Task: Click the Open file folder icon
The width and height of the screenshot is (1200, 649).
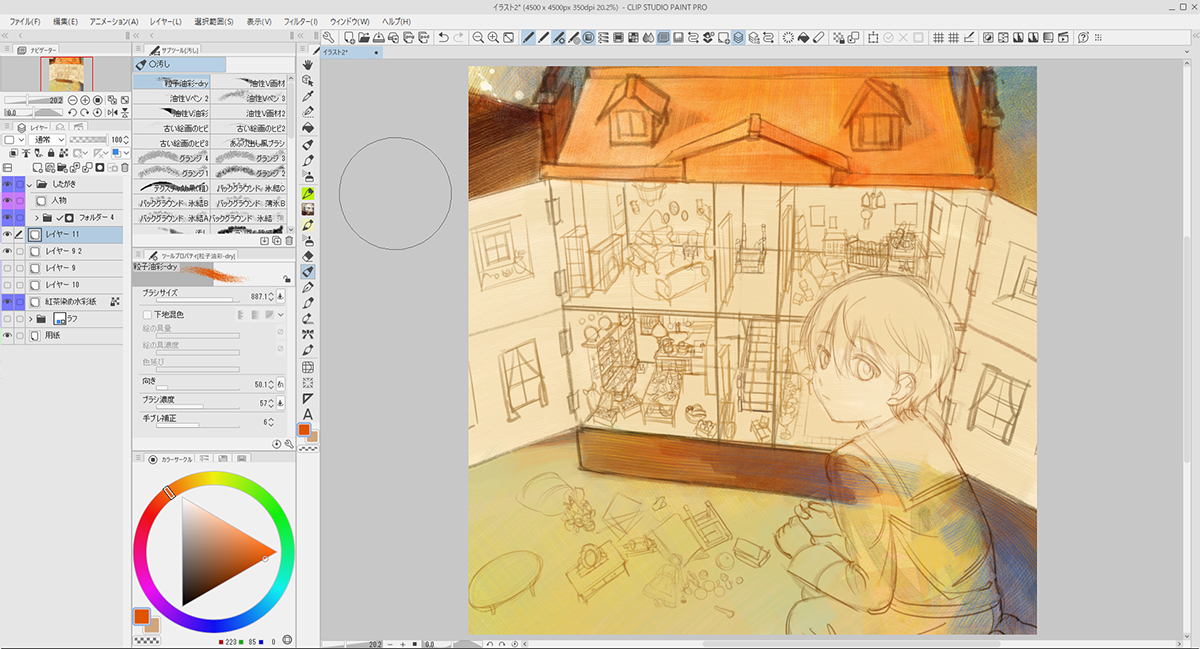Action: pyautogui.click(x=364, y=38)
